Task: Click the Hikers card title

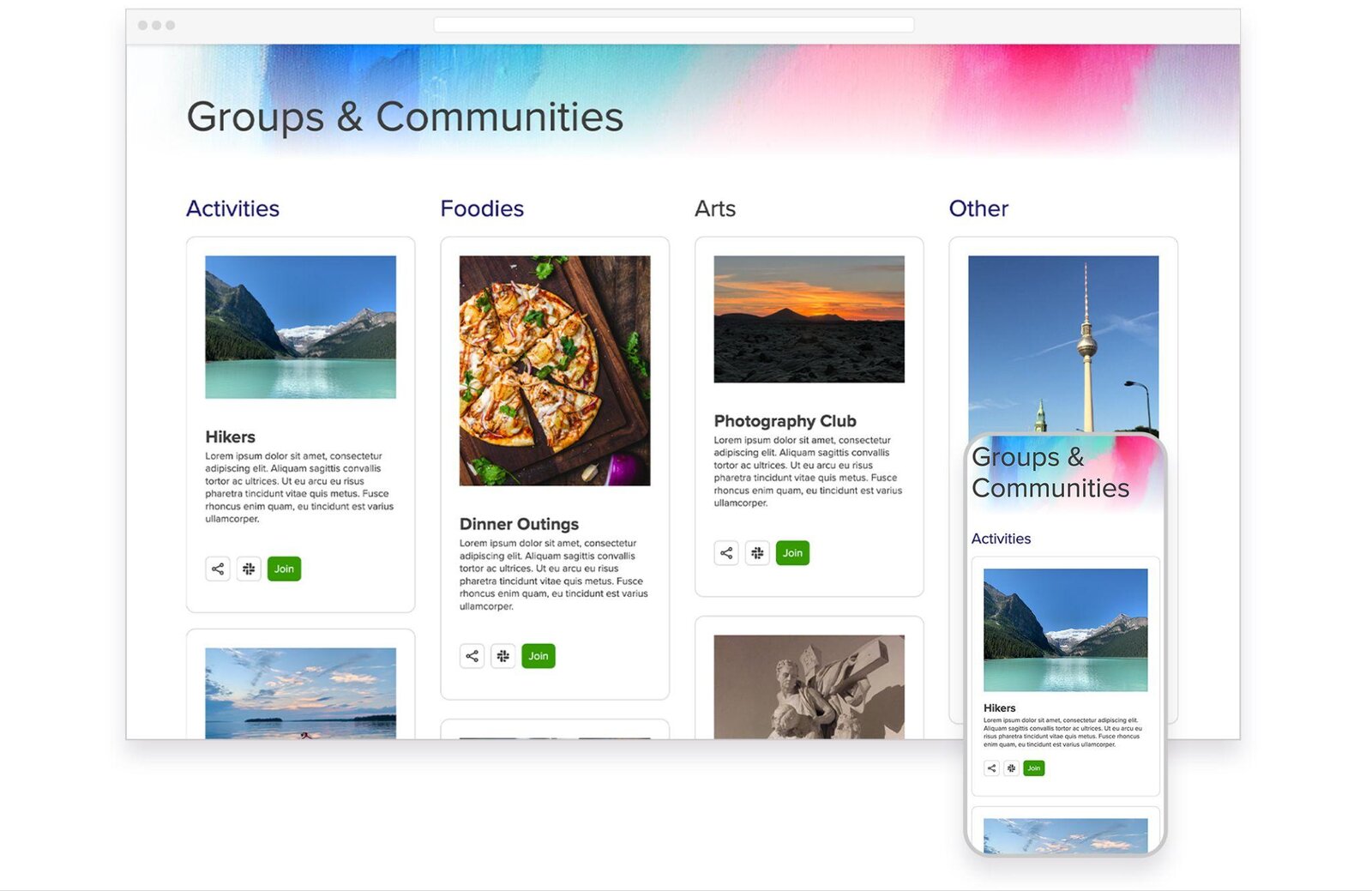Action: coord(230,436)
